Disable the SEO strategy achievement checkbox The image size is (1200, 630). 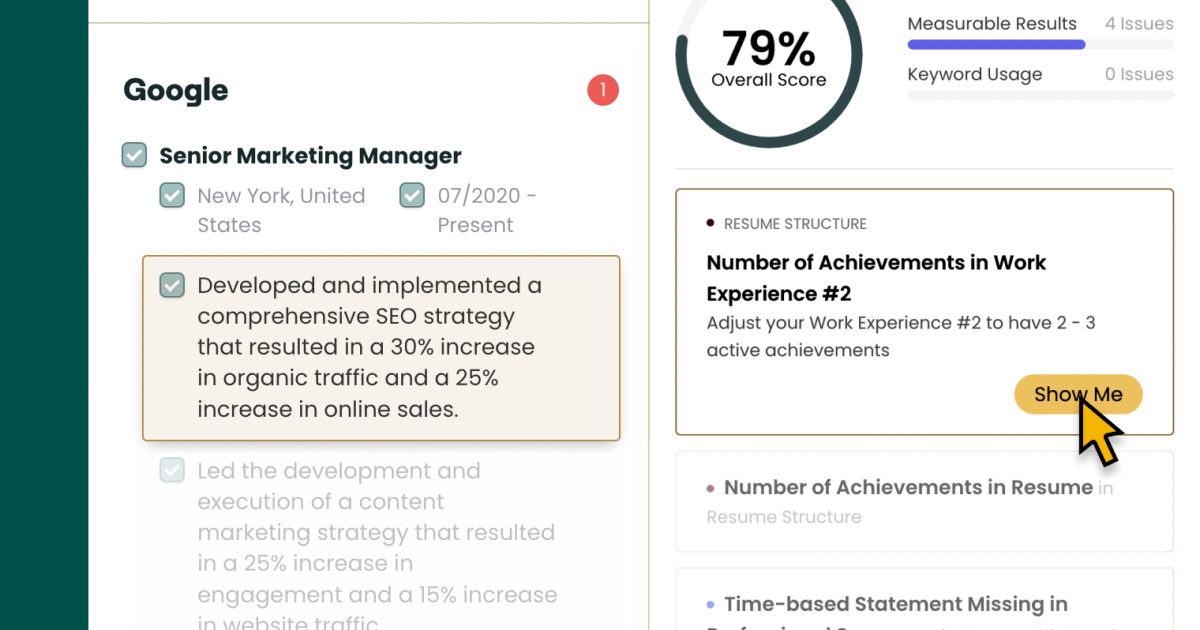coord(171,285)
